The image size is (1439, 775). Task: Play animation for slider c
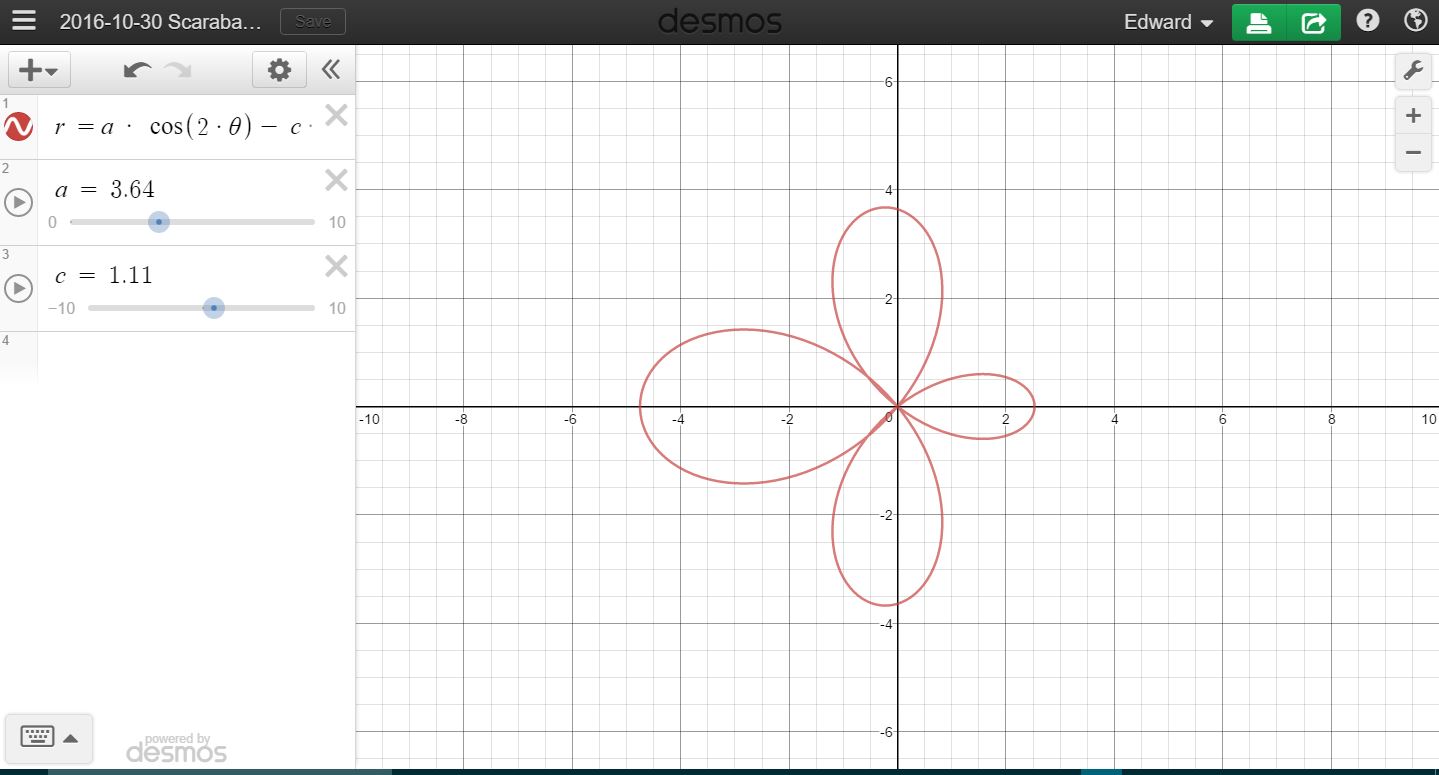pos(18,289)
